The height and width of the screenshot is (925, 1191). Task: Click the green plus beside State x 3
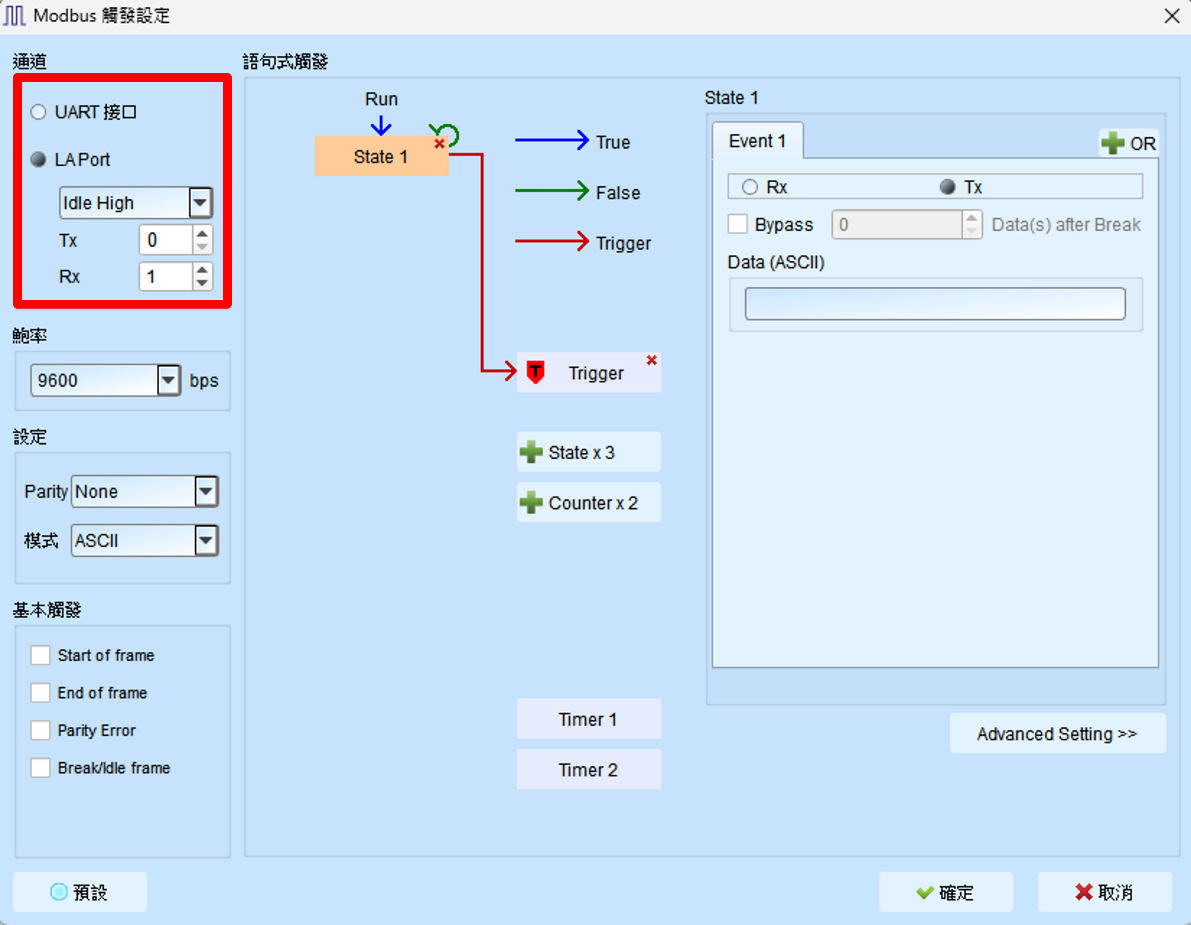[x=531, y=452]
